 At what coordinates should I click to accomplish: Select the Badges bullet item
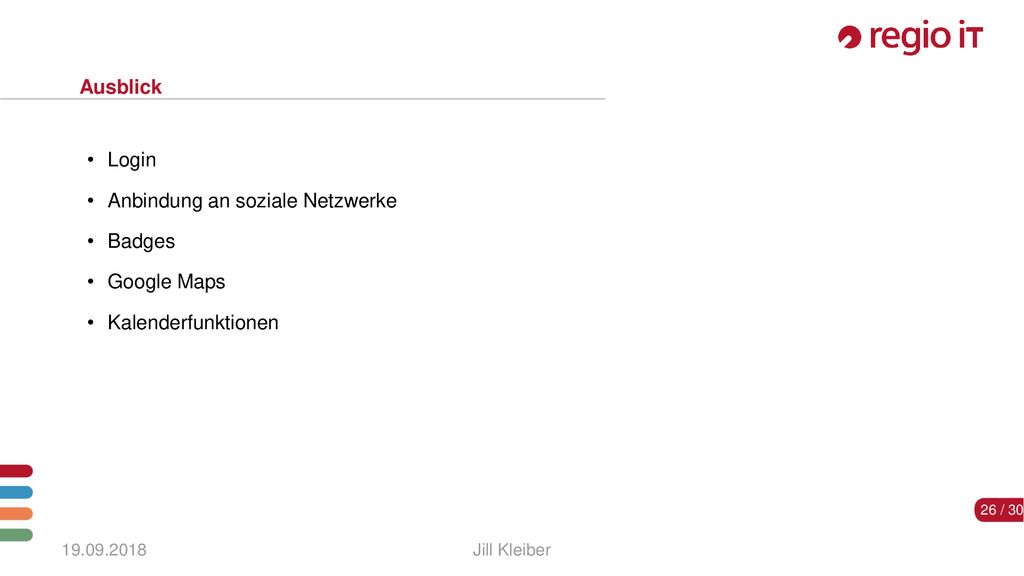pos(141,242)
